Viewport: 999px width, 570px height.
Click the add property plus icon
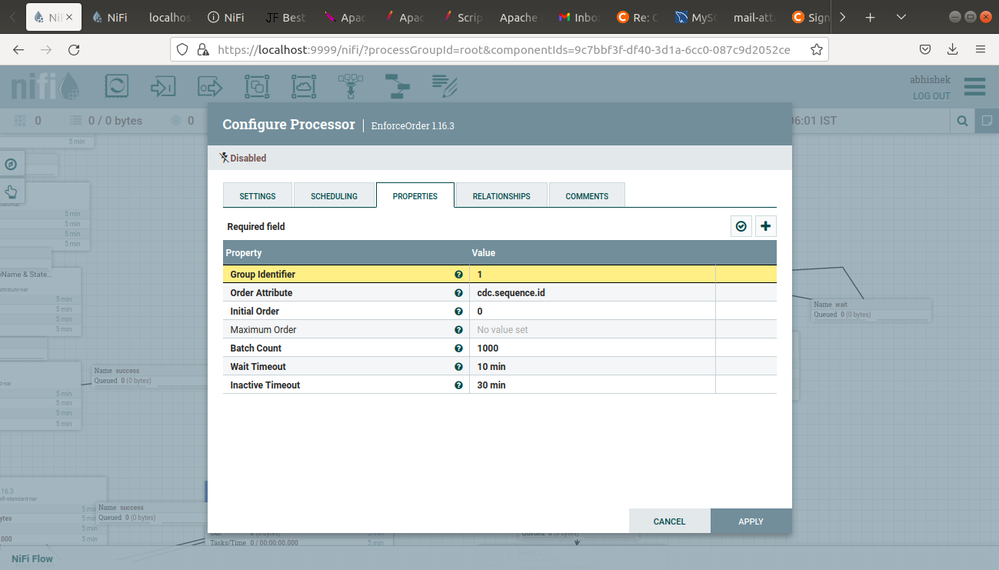[766, 227]
